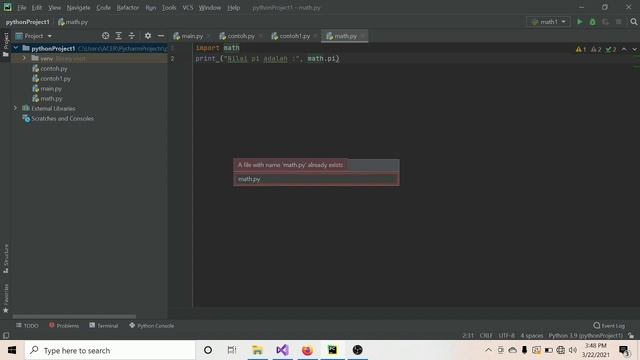Open the Terminal tool window
This screenshot has width=640, height=360.
104,326
